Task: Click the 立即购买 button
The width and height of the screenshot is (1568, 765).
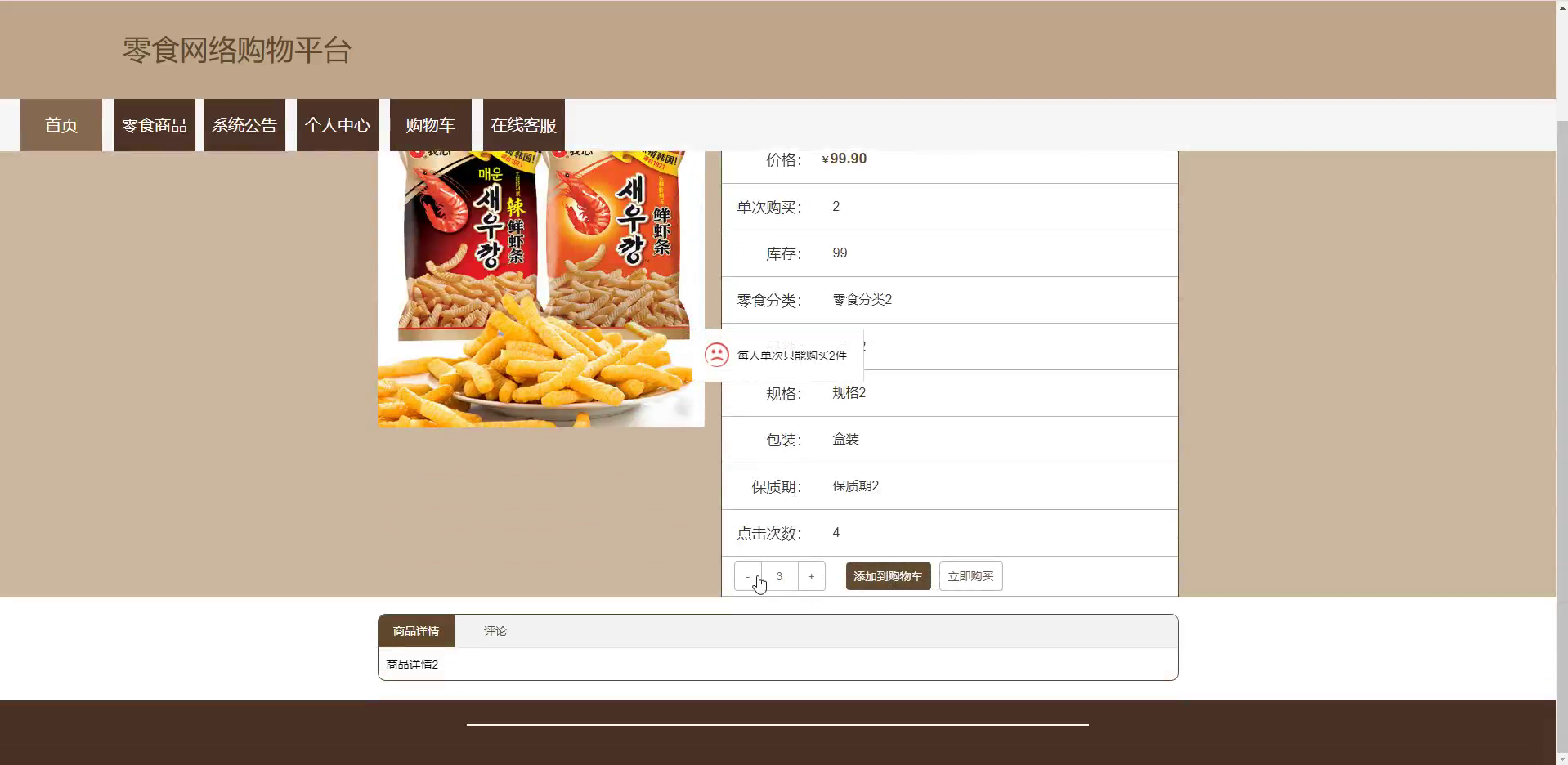Action: tap(970, 576)
